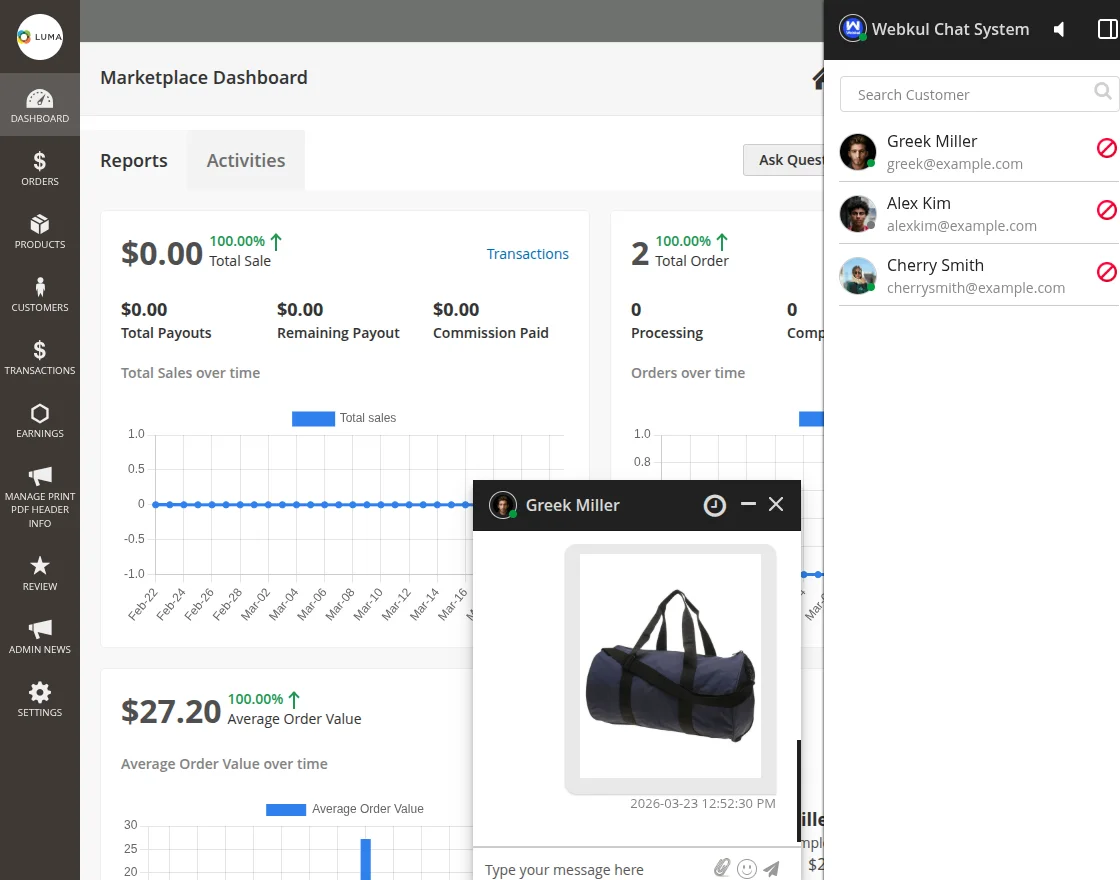Open the duffel bag image in chat
This screenshot has width=1120, height=880.
[x=670, y=666]
